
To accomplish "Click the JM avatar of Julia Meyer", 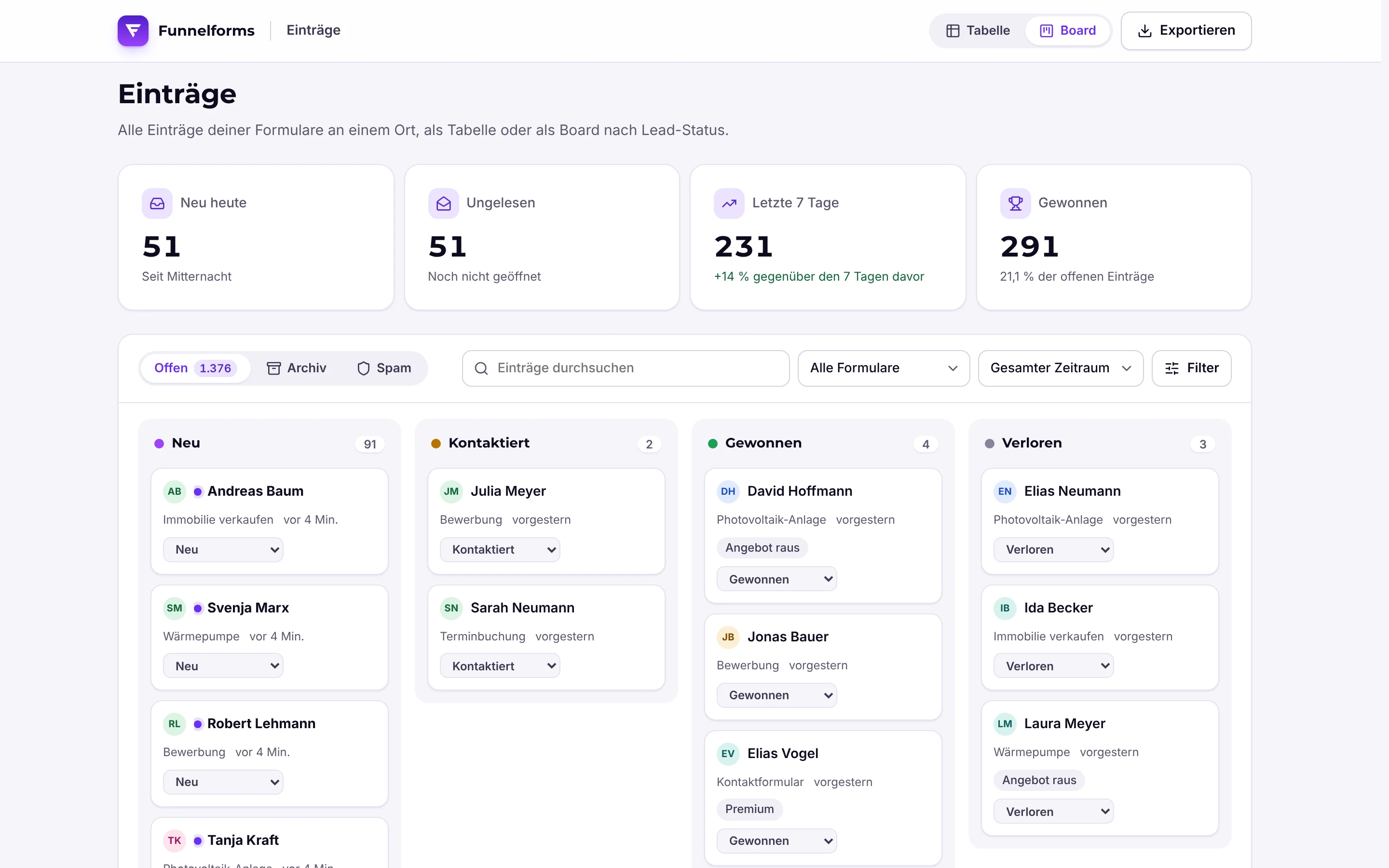I will (x=451, y=491).
